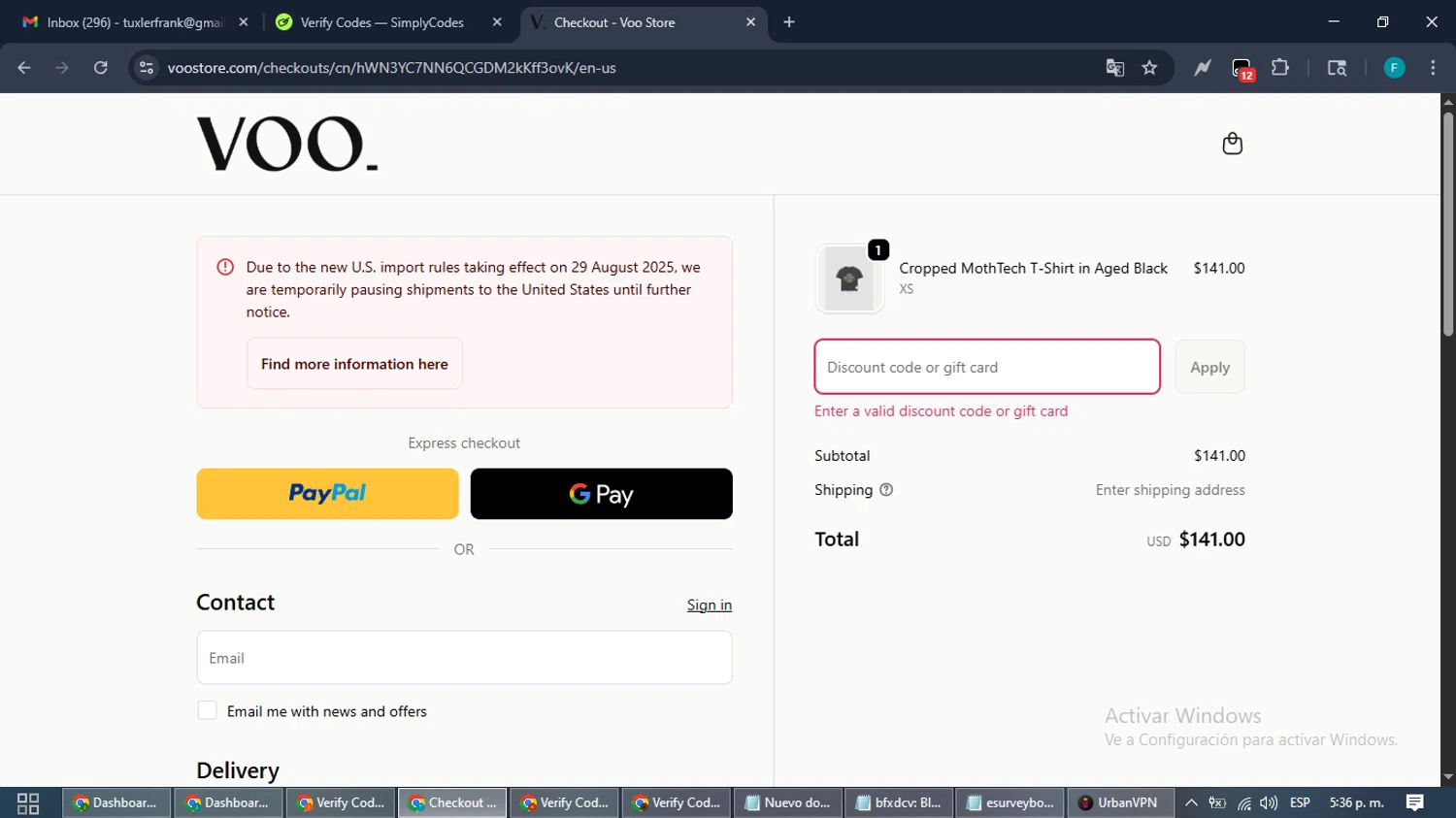Screen dimensions: 1456x818
Task: Click the Discount code or gift card field
Action: (987, 367)
